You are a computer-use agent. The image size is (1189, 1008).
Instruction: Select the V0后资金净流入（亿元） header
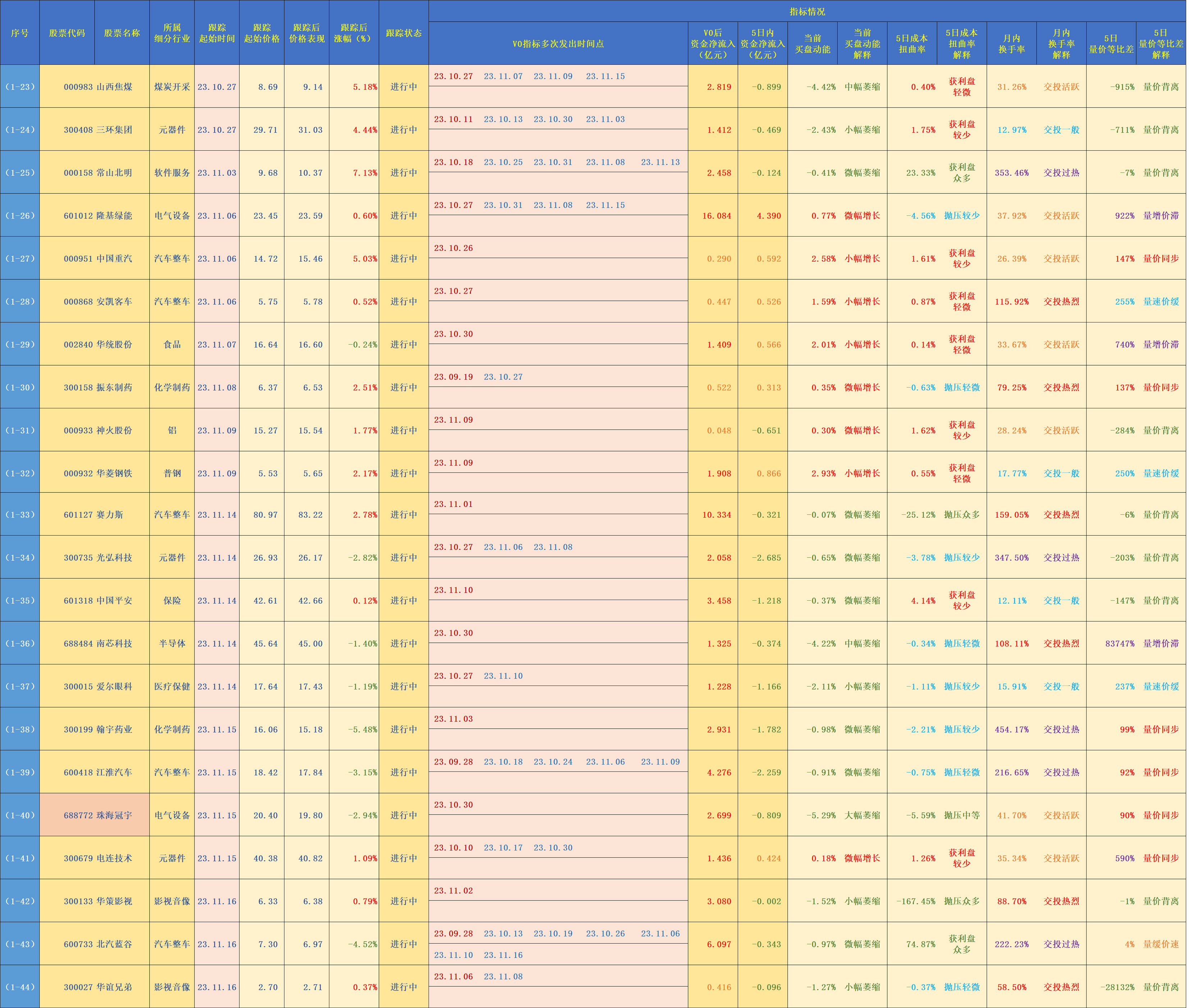pos(713,43)
